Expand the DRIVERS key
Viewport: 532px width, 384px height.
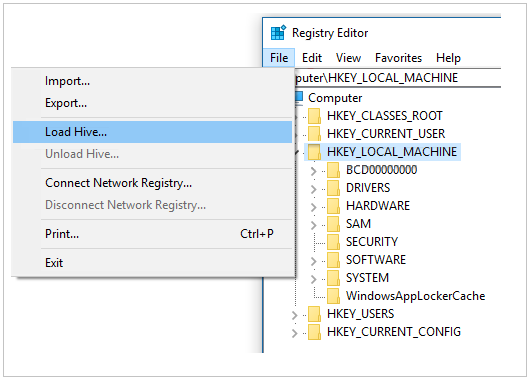click(x=314, y=189)
